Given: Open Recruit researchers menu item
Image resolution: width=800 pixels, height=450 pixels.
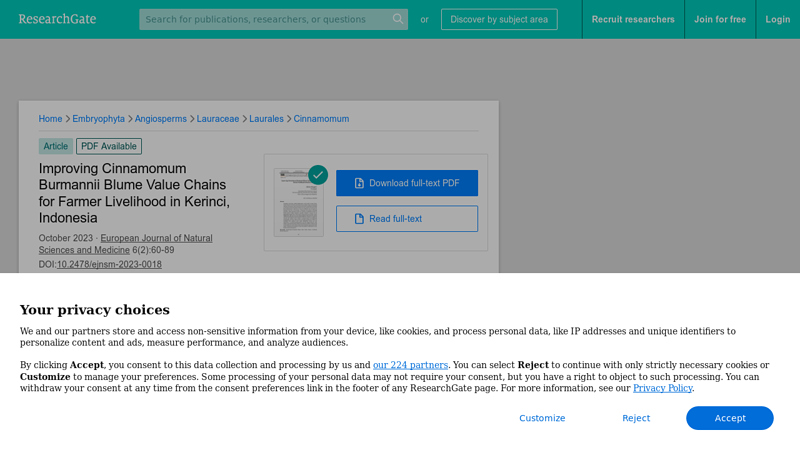Looking at the screenshot, I should (633, 19).
